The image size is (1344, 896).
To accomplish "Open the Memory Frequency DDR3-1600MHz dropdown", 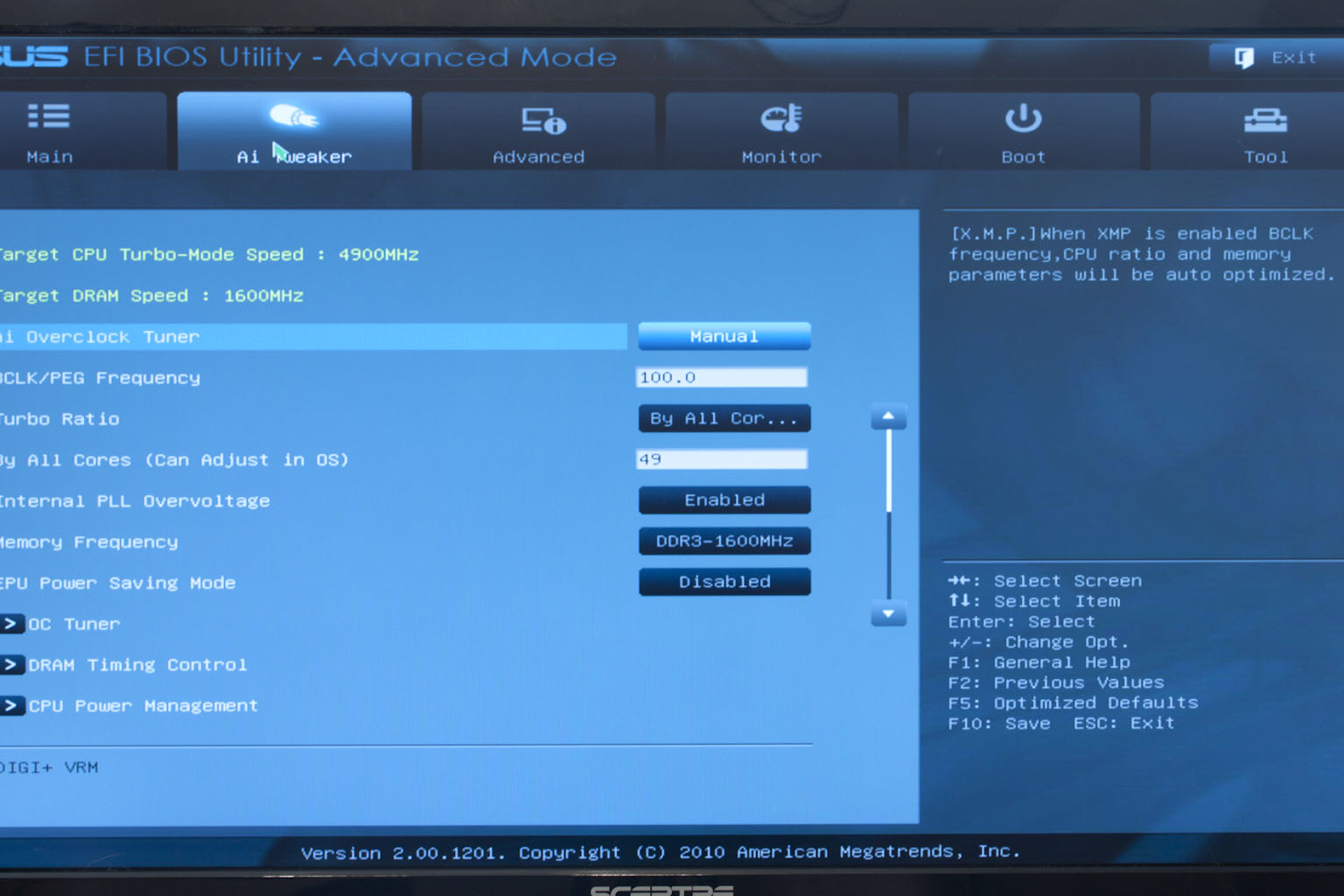I will [724, 541].
